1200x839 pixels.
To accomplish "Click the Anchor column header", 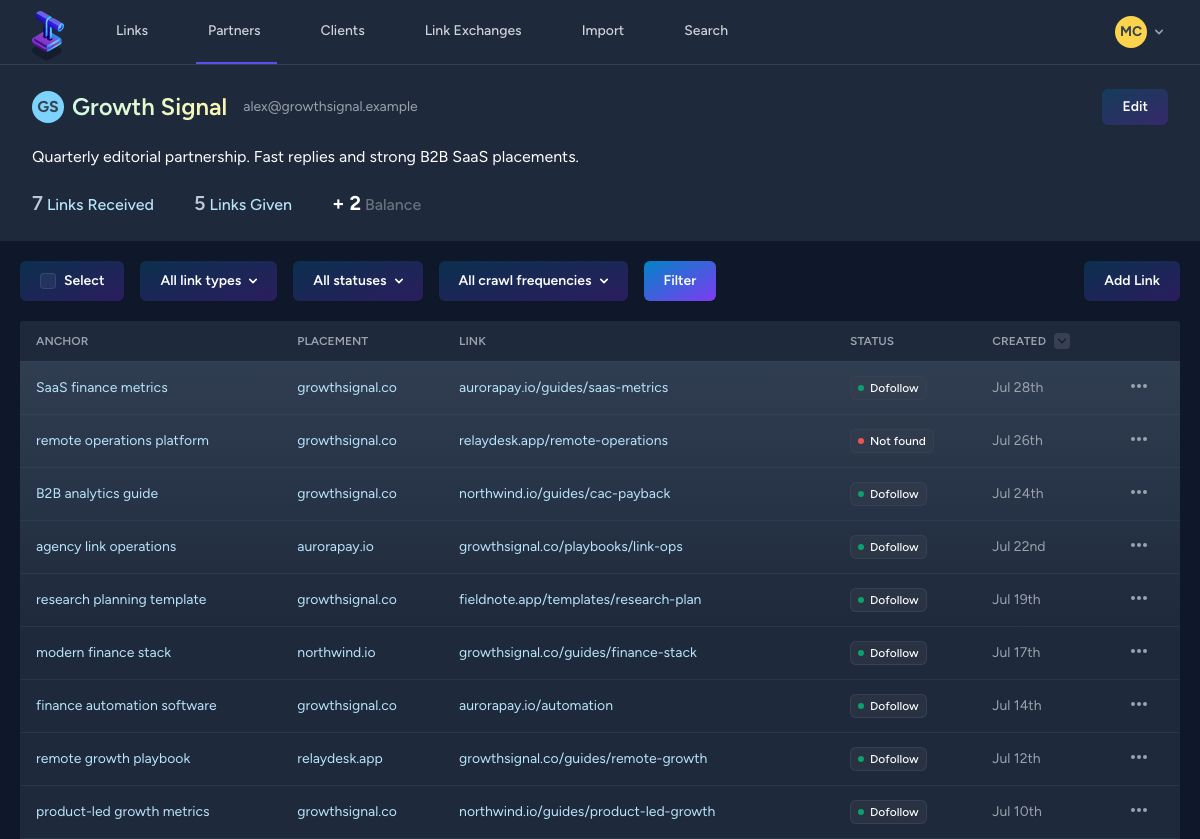I will [62, 341].
